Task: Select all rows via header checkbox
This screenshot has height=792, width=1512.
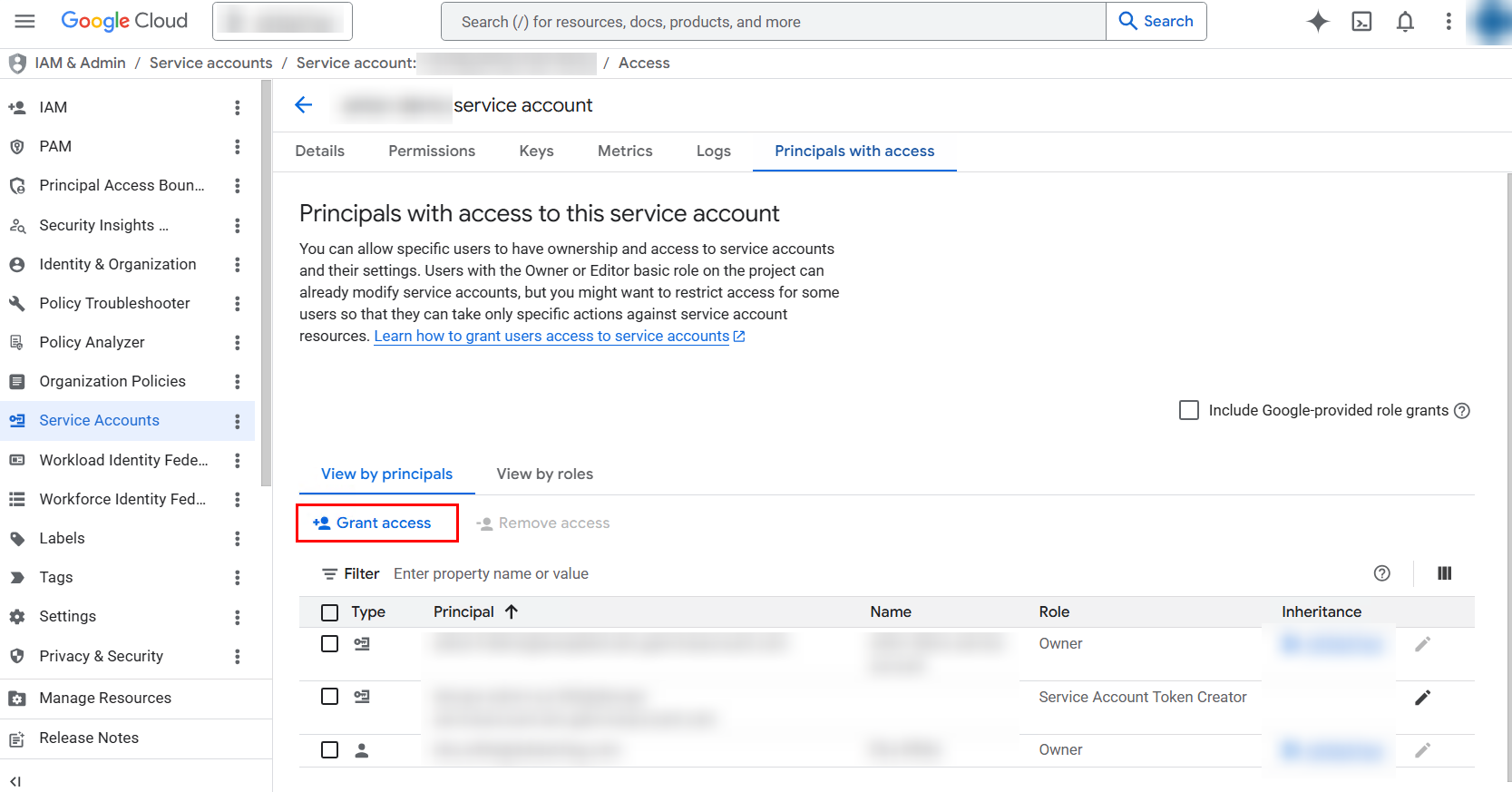Action: (x=330, y=612)
